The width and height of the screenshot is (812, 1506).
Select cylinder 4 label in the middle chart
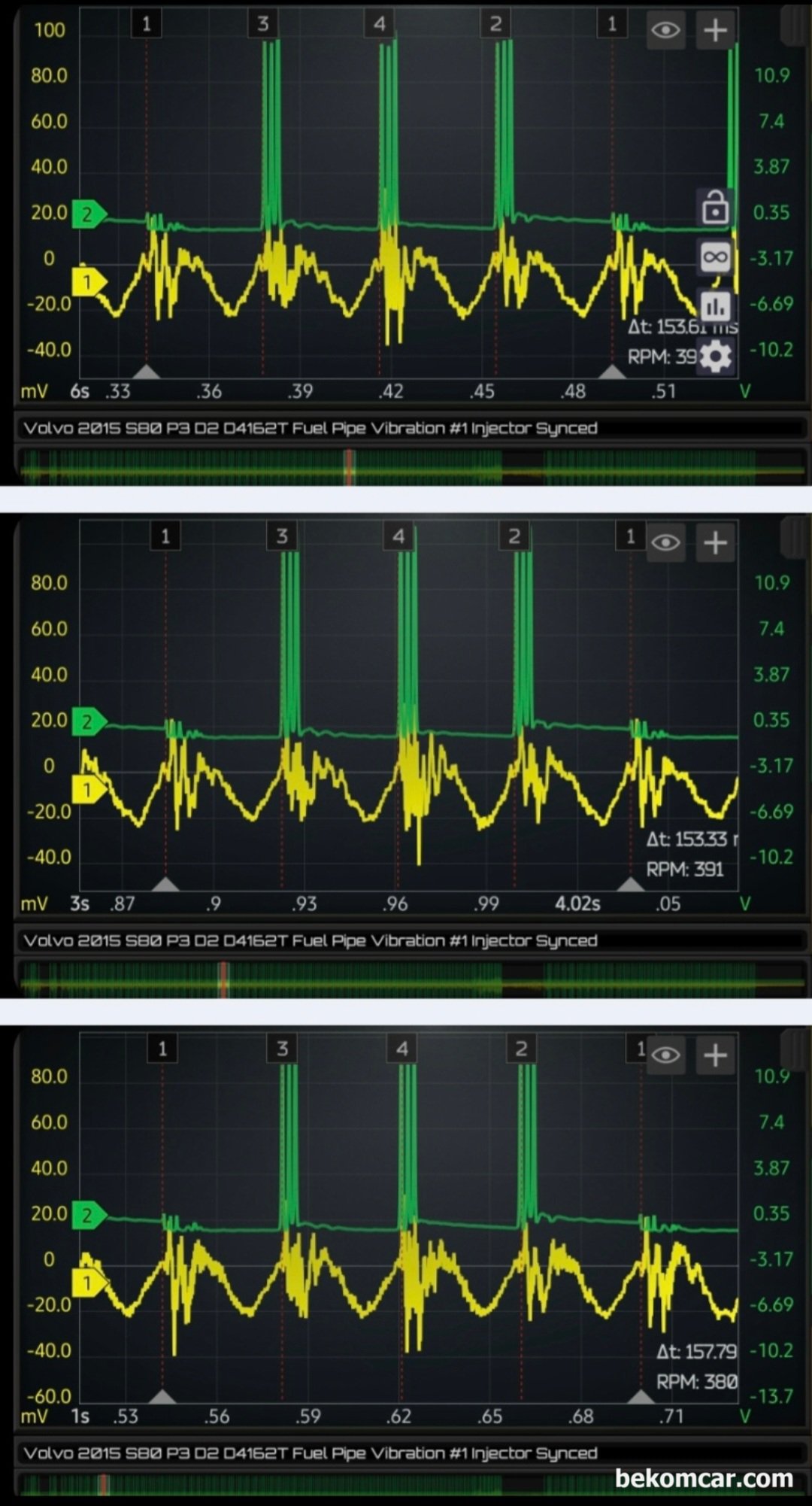(x=398, y=536)
